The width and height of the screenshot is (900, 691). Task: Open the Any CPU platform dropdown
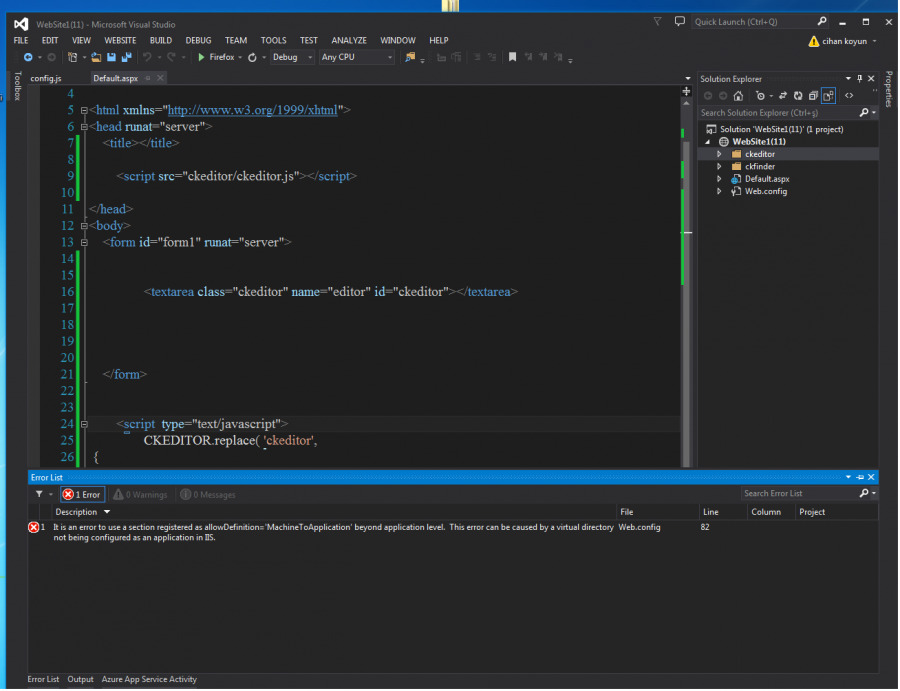[355, 57]
